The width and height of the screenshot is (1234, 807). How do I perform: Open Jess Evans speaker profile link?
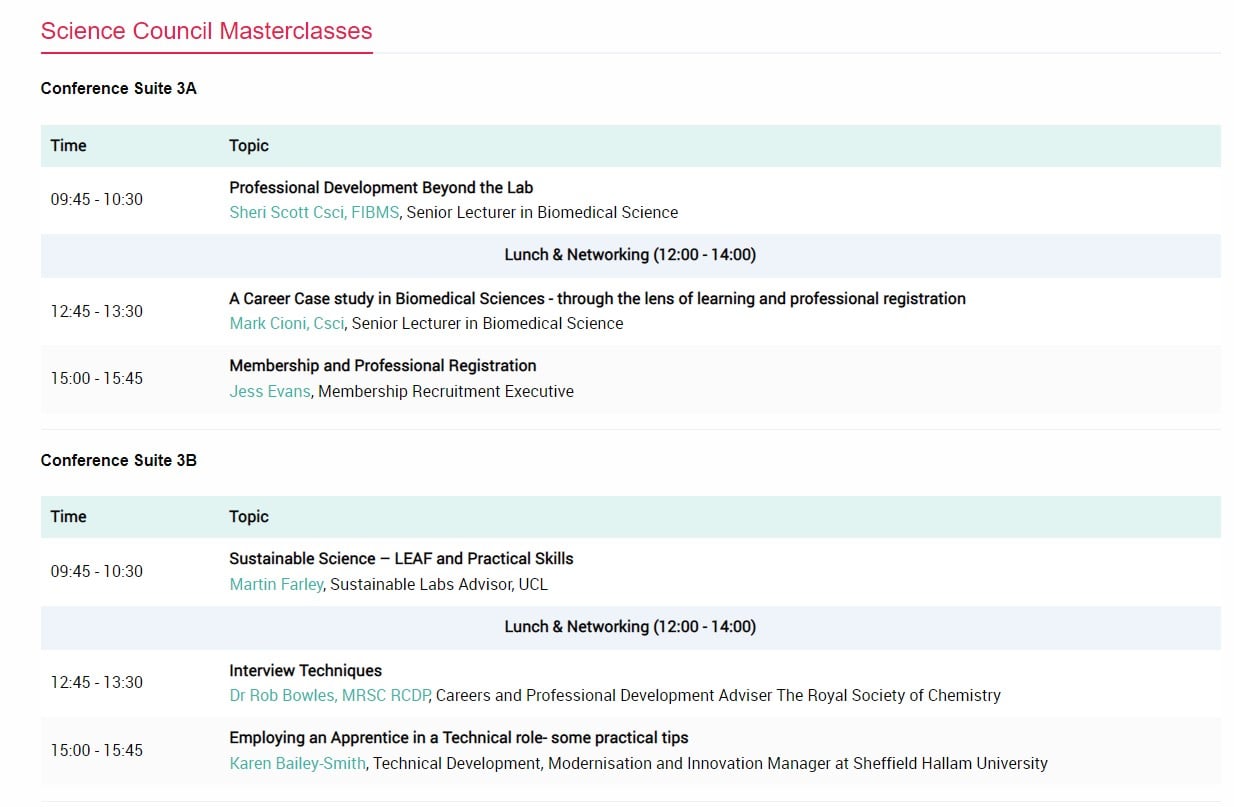pyautogui.click(x=270, y=391)
